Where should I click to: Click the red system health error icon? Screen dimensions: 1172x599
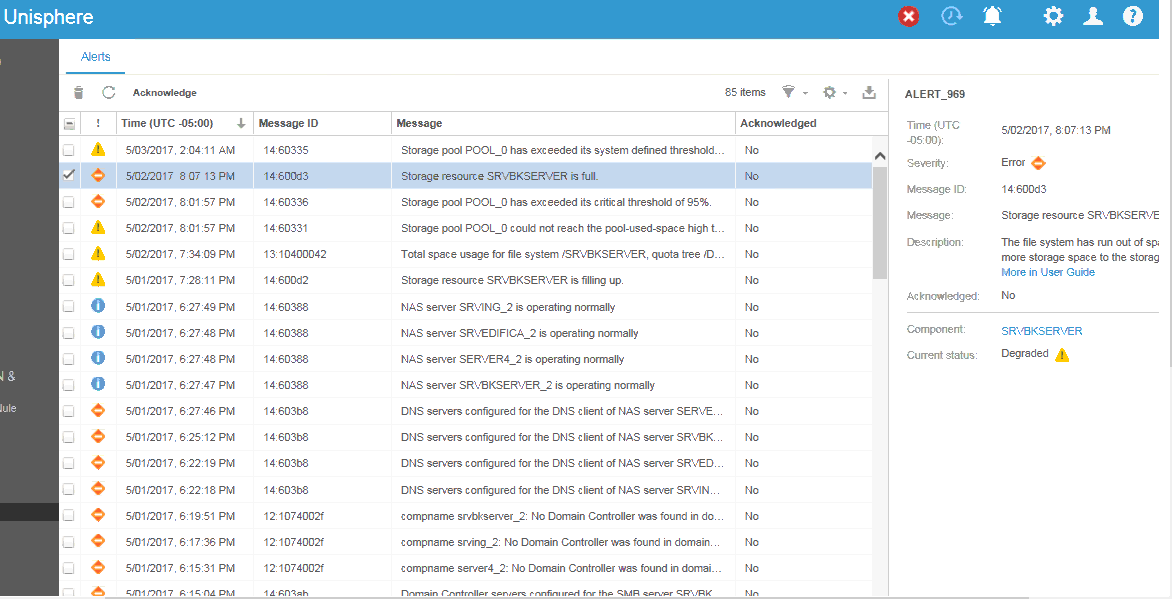[908, 16]
